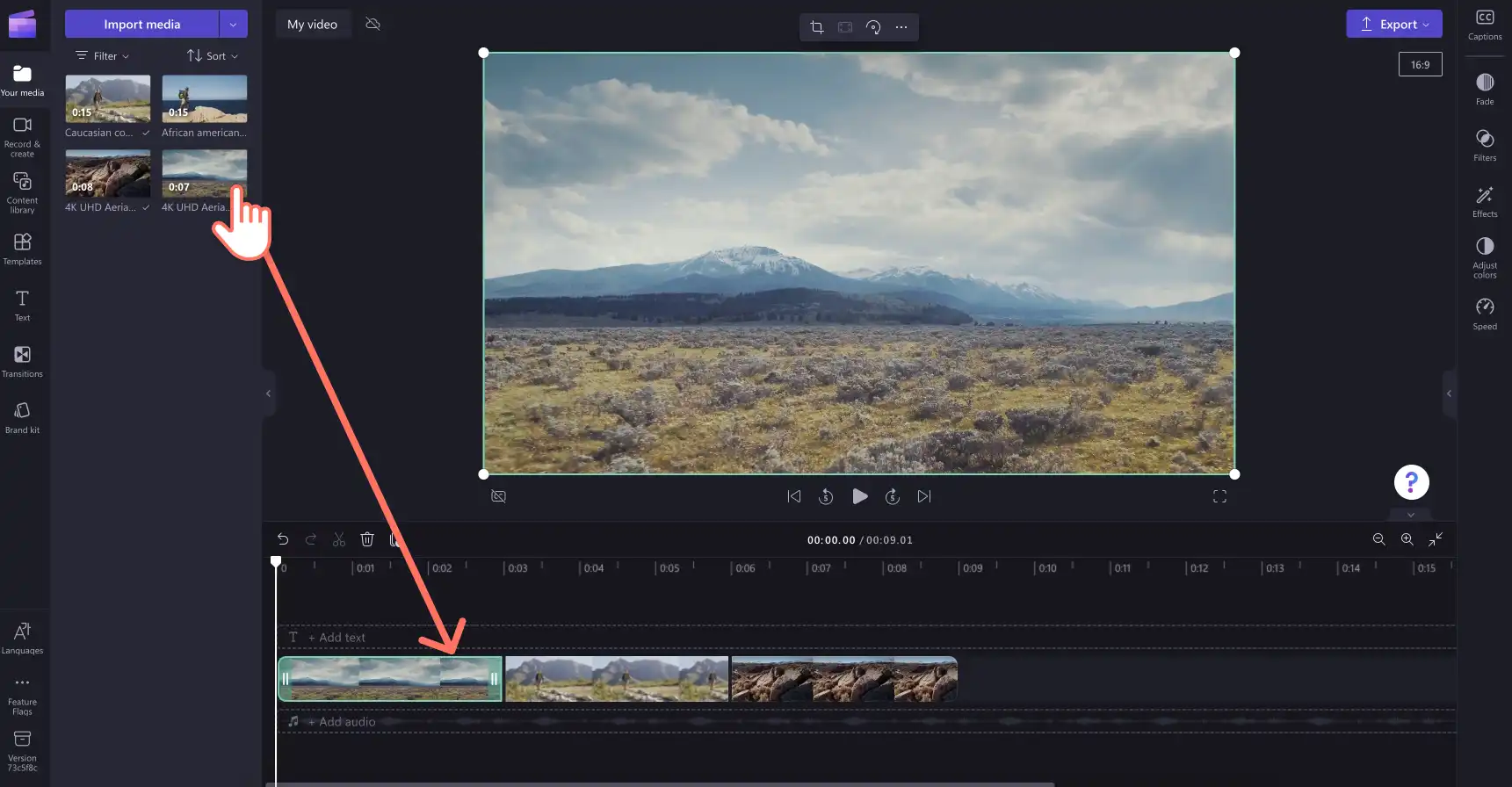Open the Brand kit panel
Viewport: 1512px width, 787px height.
tap(22, 417)
